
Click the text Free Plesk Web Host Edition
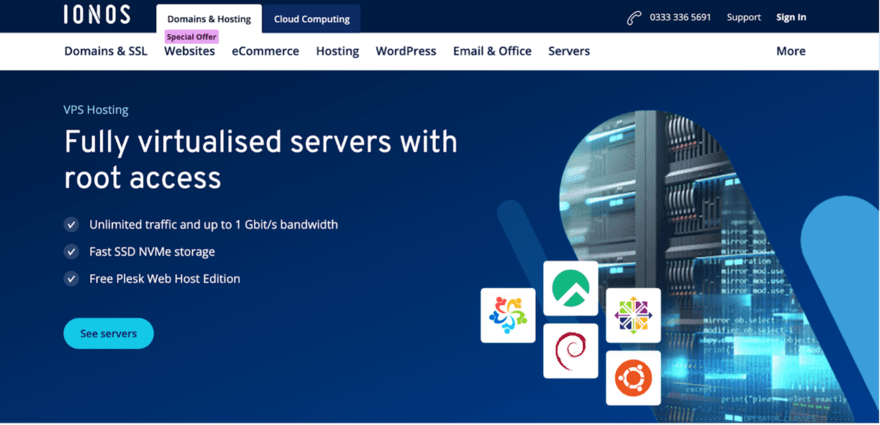pyautogui.click(x=164, y=279)
